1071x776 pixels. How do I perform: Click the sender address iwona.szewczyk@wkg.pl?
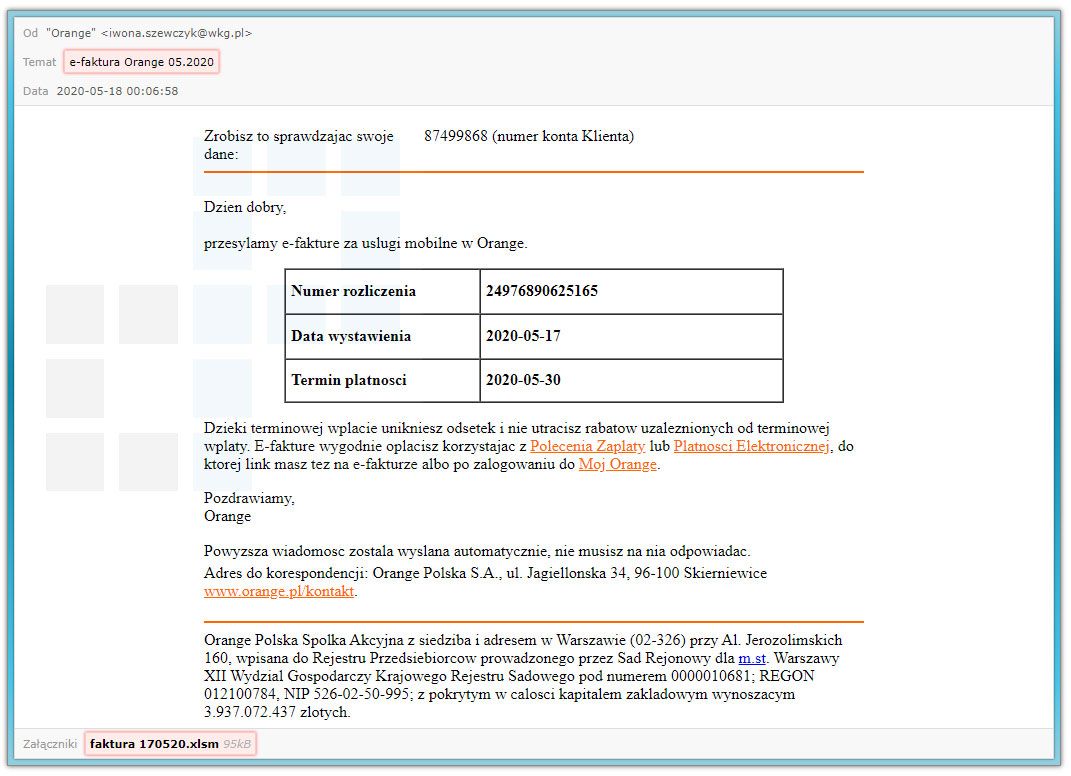click(177, 33)
